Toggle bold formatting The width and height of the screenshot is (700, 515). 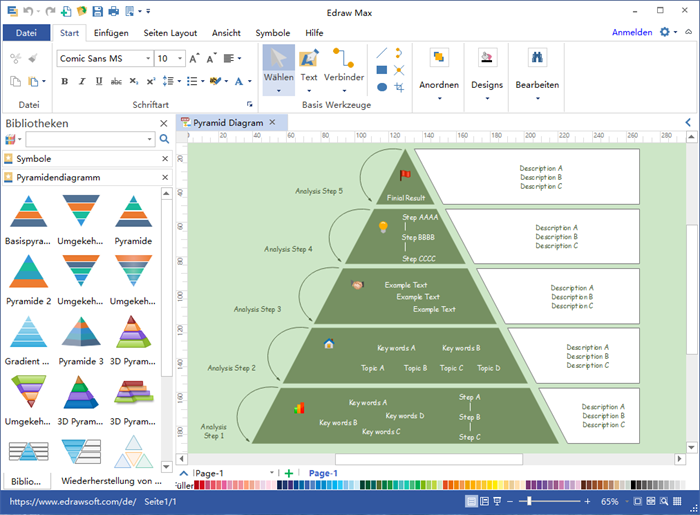click(x=65, y=81)
